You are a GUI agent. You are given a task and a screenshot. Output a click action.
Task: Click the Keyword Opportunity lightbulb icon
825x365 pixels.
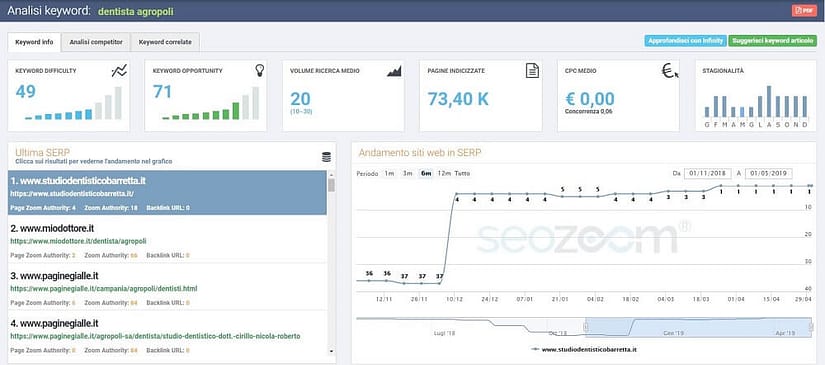click(259, 70)
